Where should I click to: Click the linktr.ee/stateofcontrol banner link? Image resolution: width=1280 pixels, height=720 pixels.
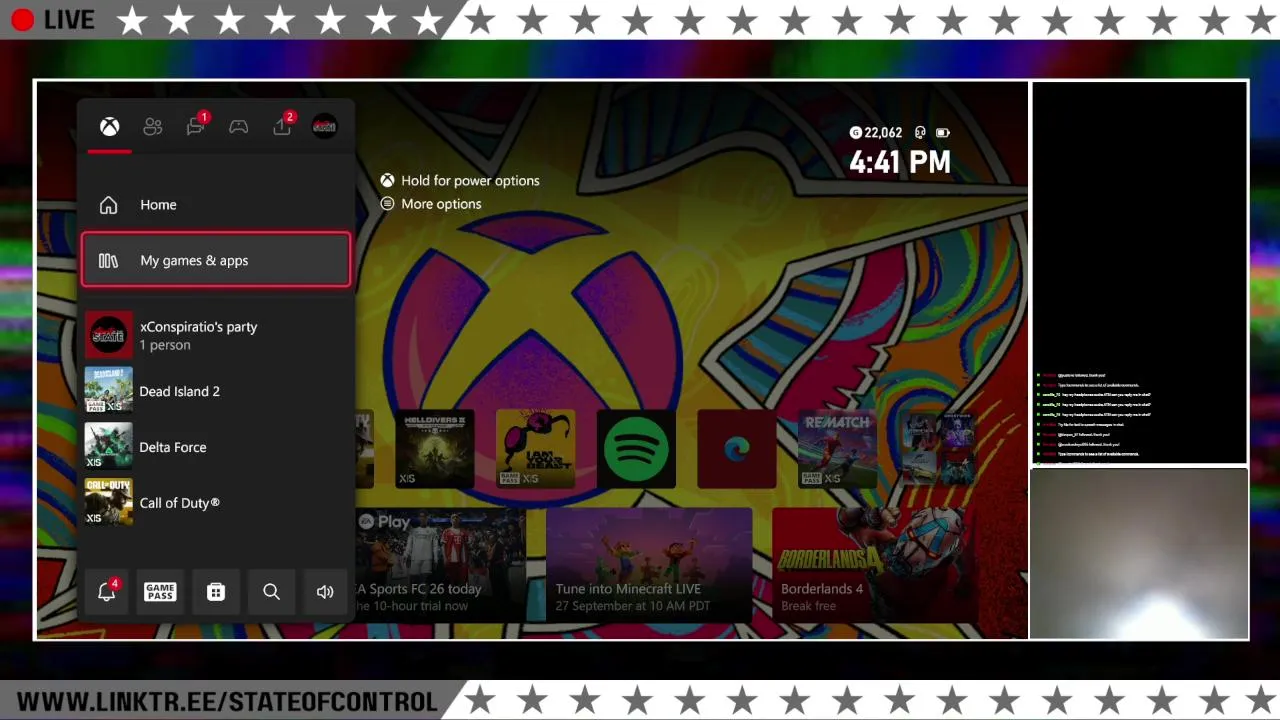click(227, 702)
